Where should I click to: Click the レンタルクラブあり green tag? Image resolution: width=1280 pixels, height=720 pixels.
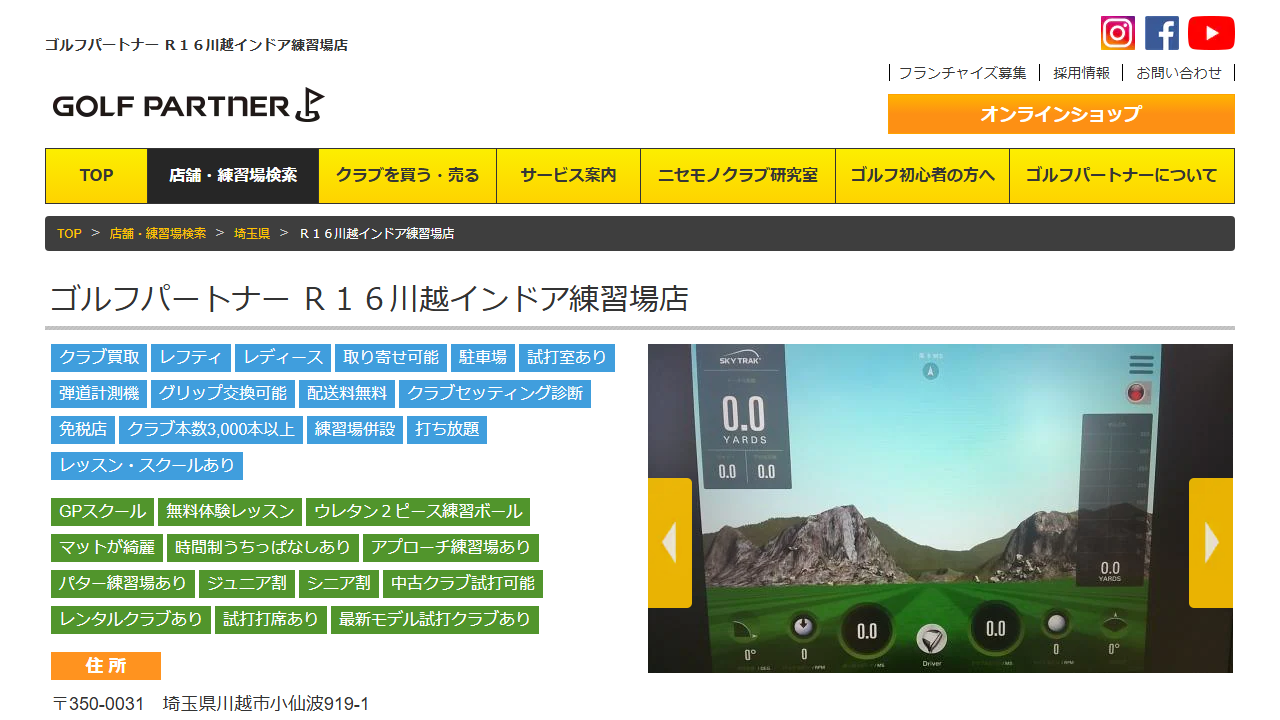pyautogui.click(x=131, y=620)
